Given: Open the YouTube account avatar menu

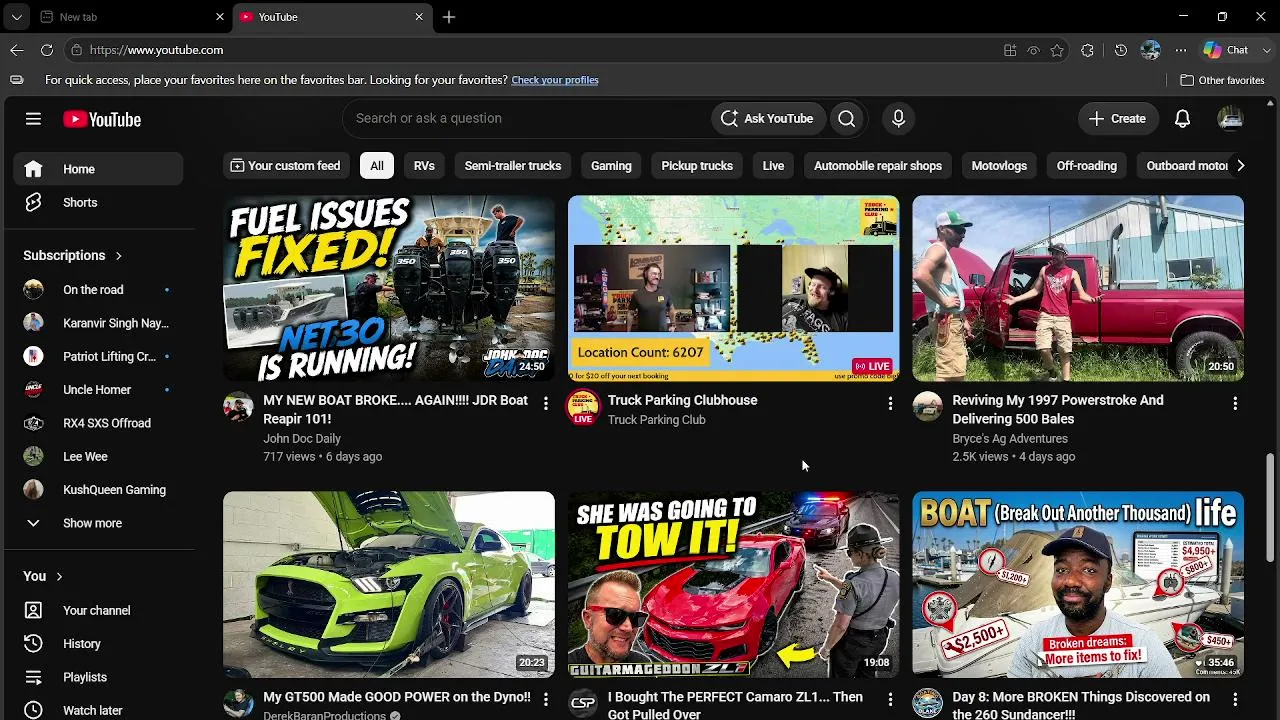Looking at the screenshot, I should (x=1230, y=118).
